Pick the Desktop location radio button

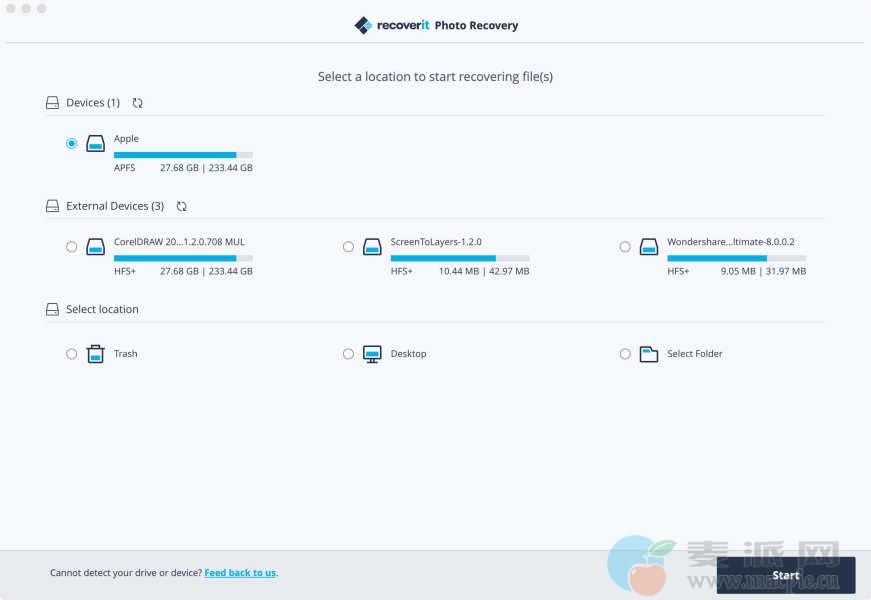click(348, 354)
